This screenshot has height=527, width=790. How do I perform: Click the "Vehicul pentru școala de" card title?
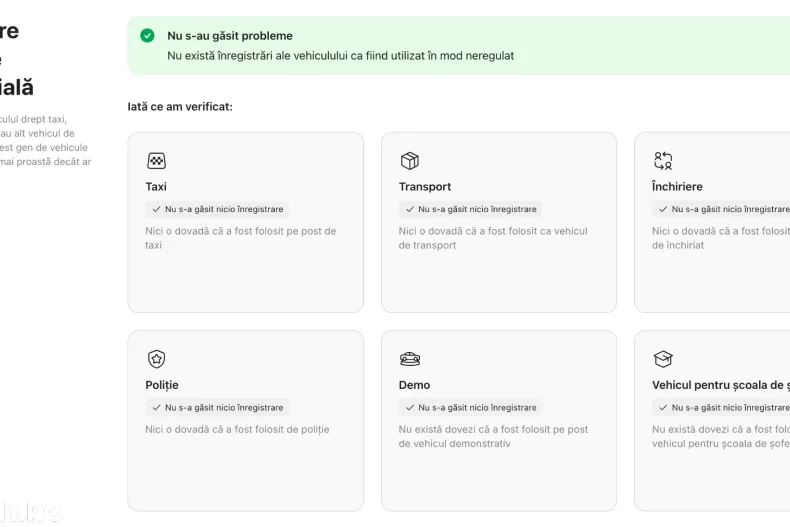720,385
